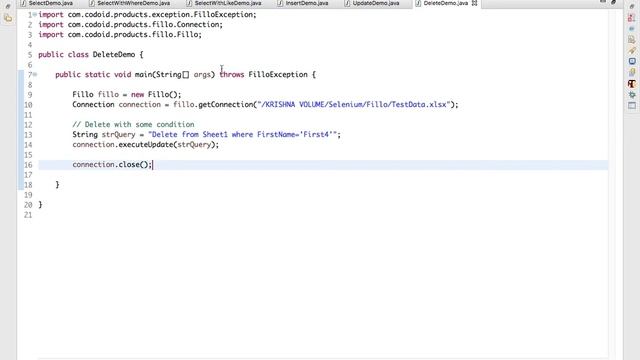Open the Package Explorer icon in left trim
The height and width of the screenshot is (360, 640).
click(x=8, y=18)
